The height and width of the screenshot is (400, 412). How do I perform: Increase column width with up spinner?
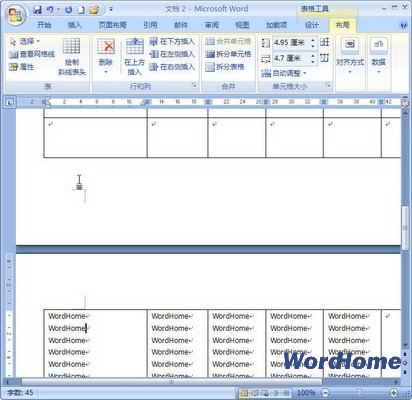[313, 56]
